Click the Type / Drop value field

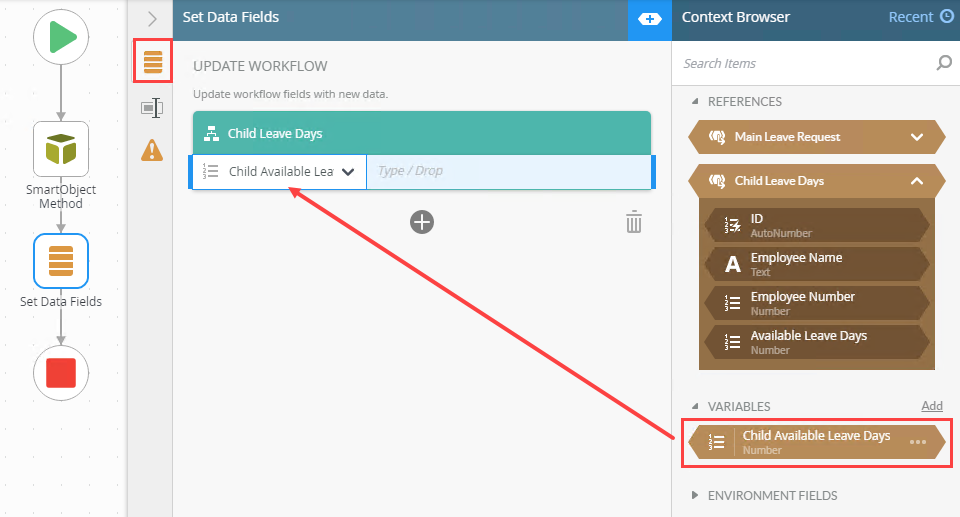[510, 172]
